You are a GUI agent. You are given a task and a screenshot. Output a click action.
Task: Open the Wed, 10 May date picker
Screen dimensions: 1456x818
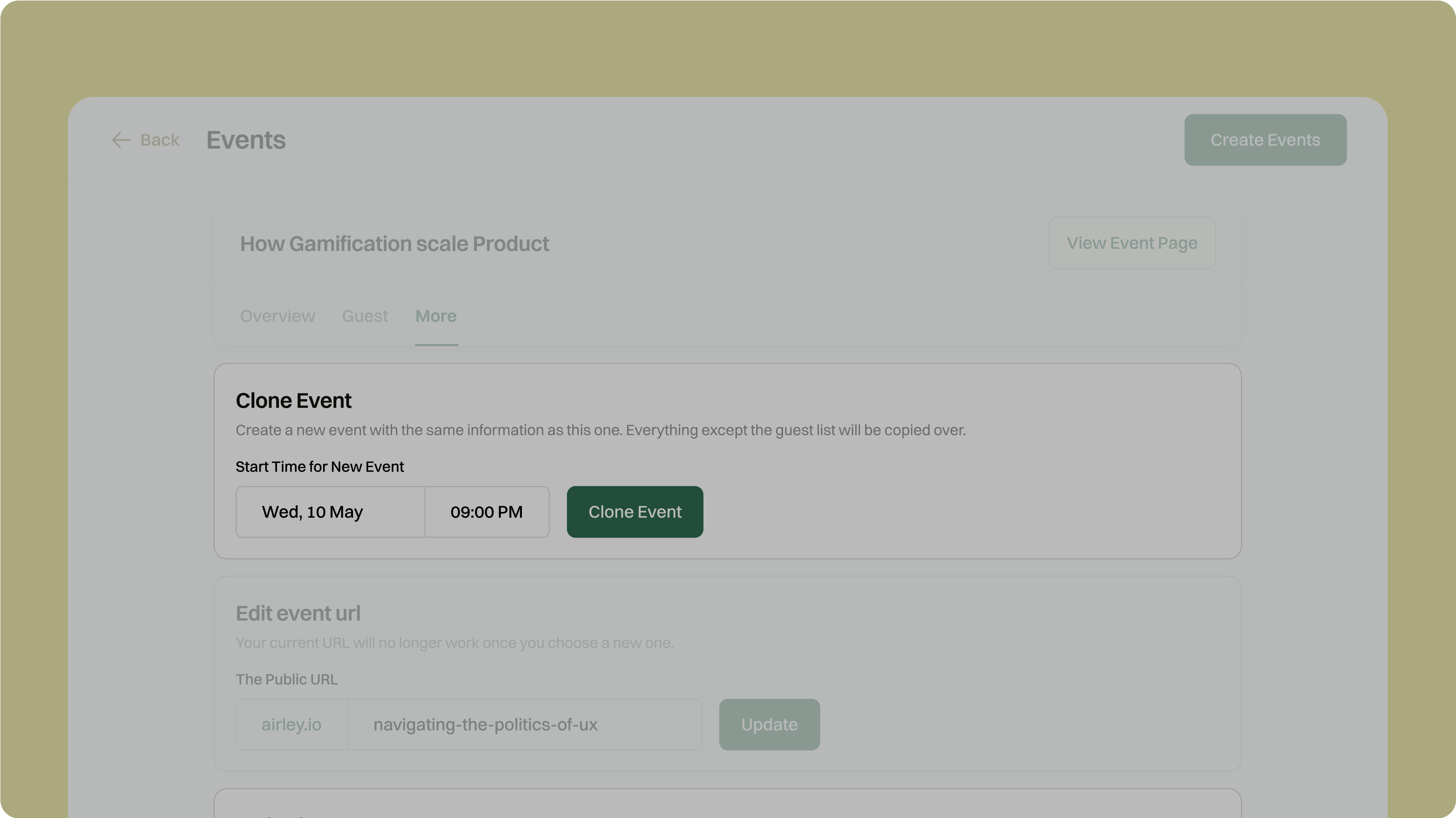[x=330, y=512]
